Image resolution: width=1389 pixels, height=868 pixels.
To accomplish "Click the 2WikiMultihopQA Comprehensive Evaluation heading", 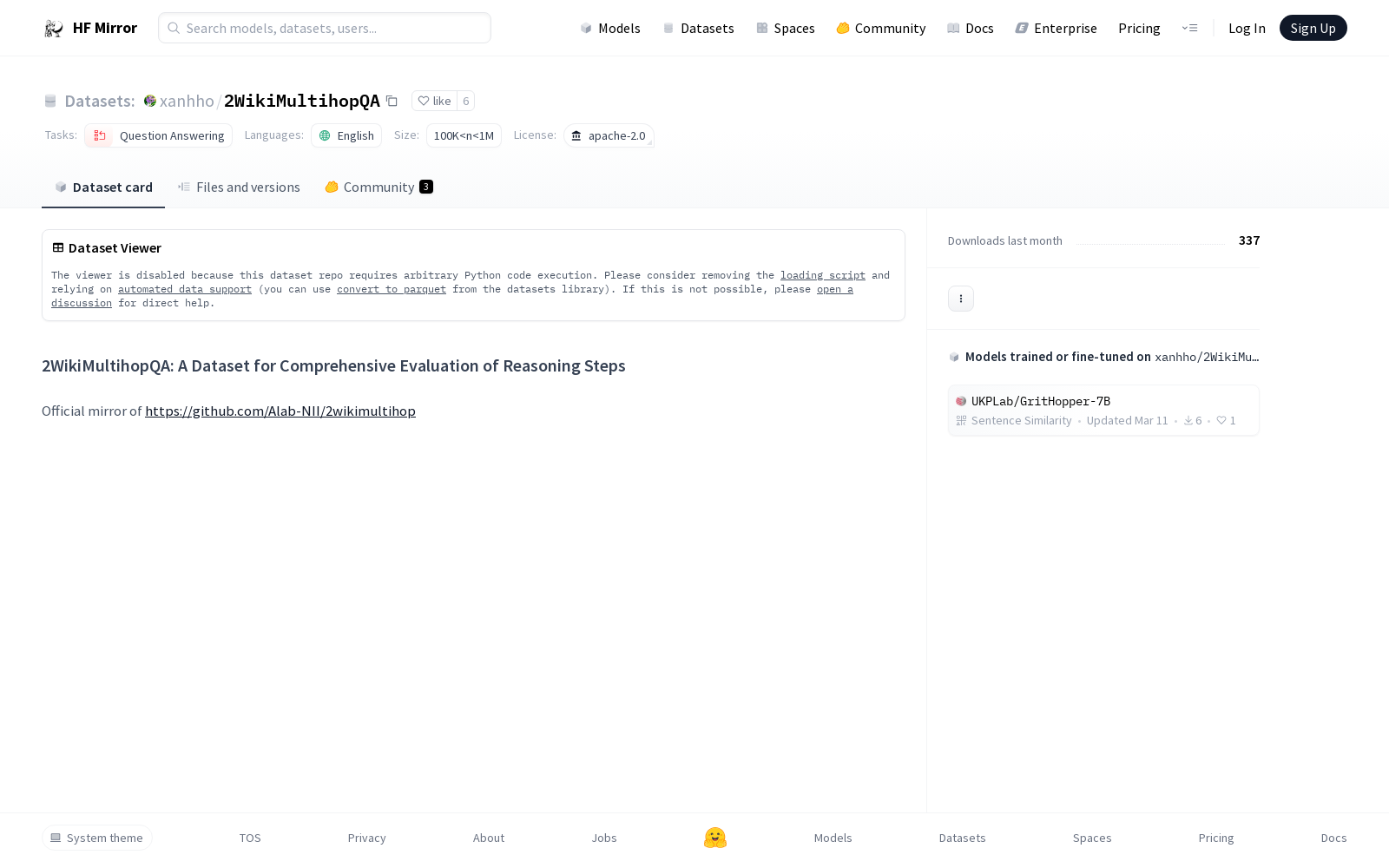I will coord(333,365).
